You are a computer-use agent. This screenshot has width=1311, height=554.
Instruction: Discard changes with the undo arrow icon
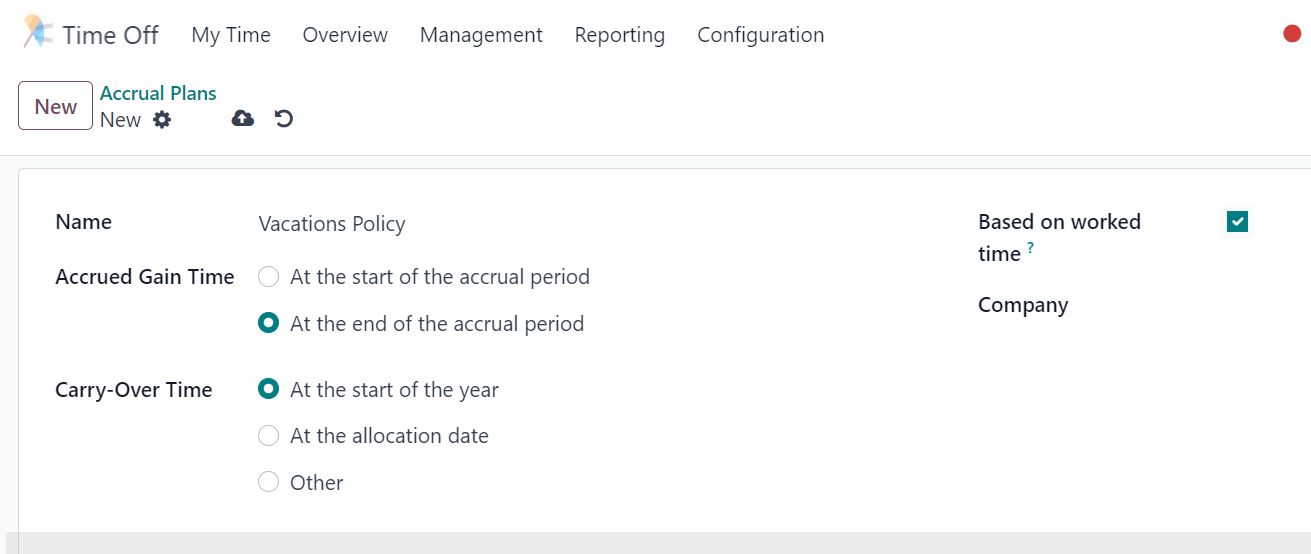tap(284, 119)
